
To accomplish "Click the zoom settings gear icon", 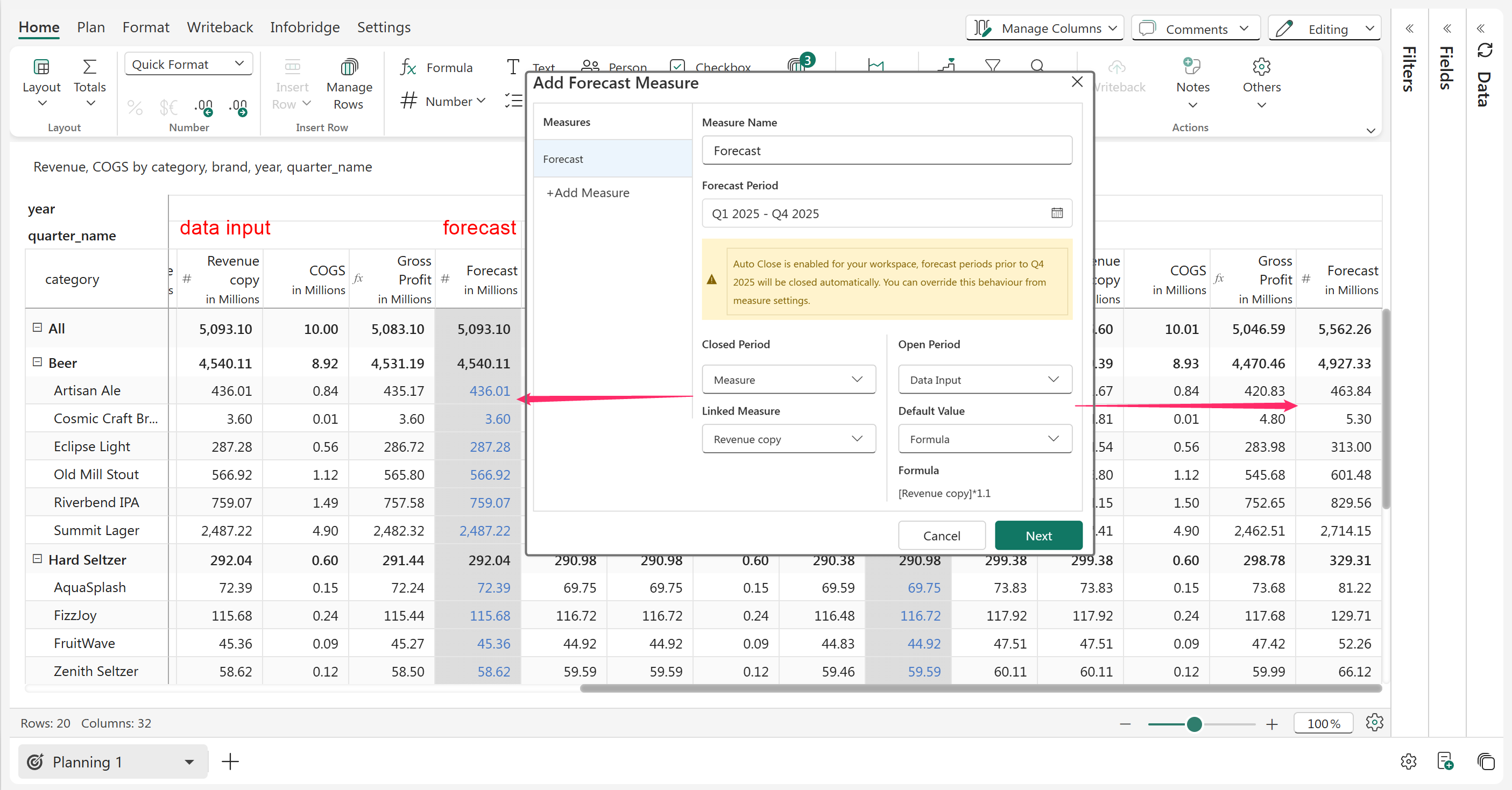I will pyautogui.click(x=1374, y=723).
